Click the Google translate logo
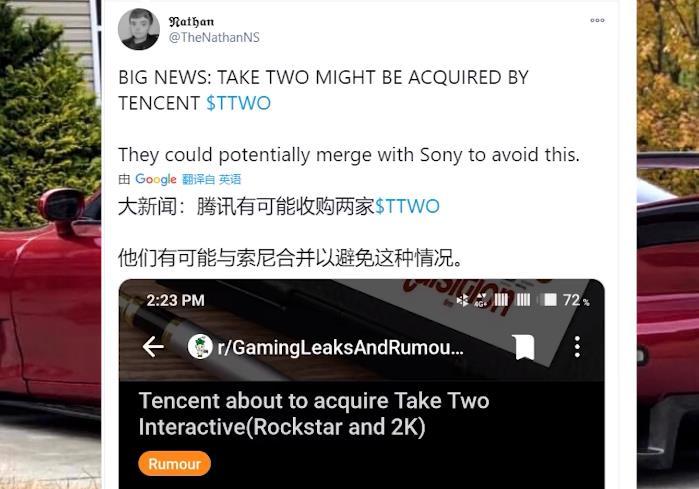 click(x=156, y=179)
